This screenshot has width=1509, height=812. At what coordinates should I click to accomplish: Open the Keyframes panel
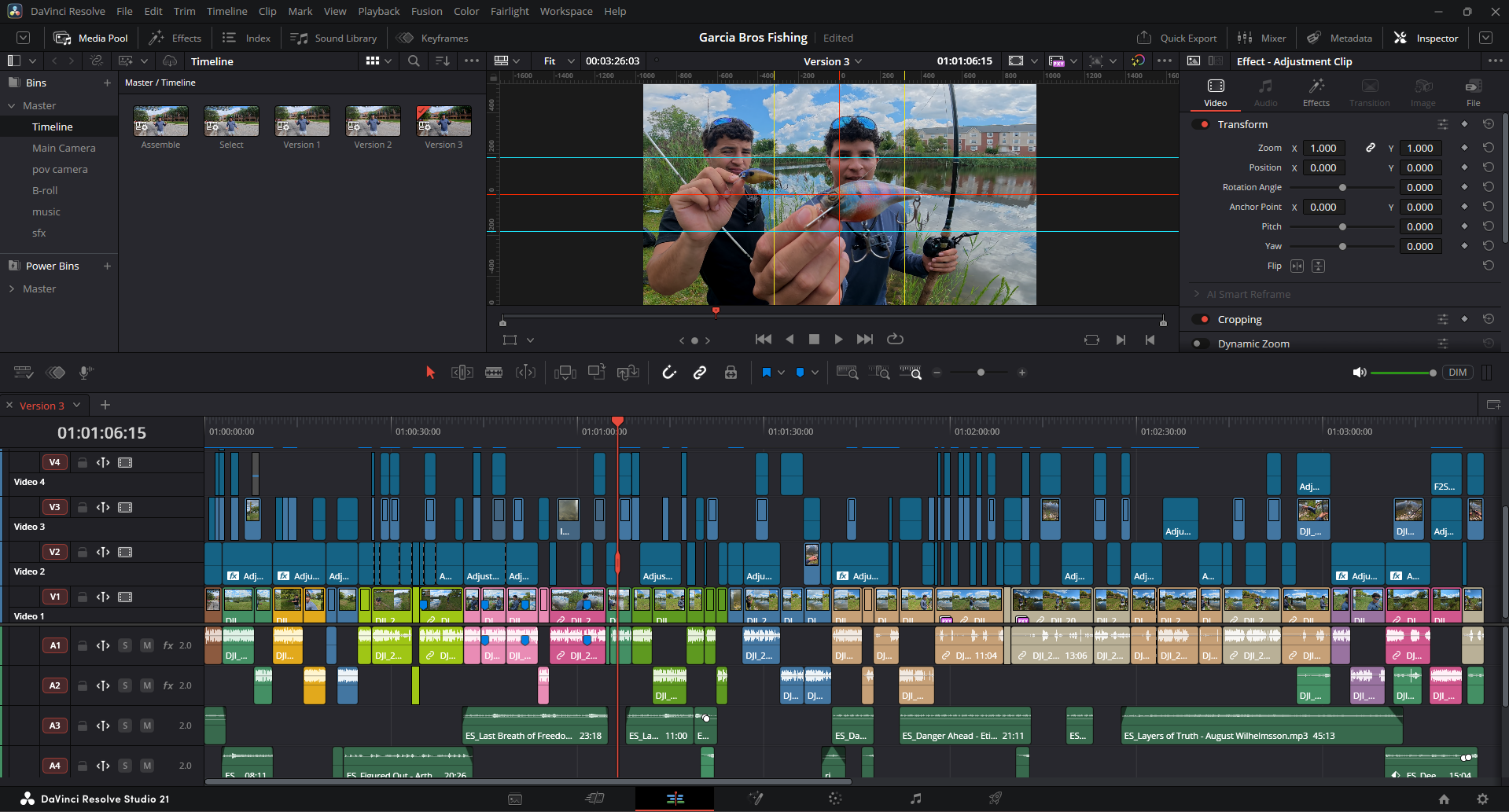tap(432, 38)
